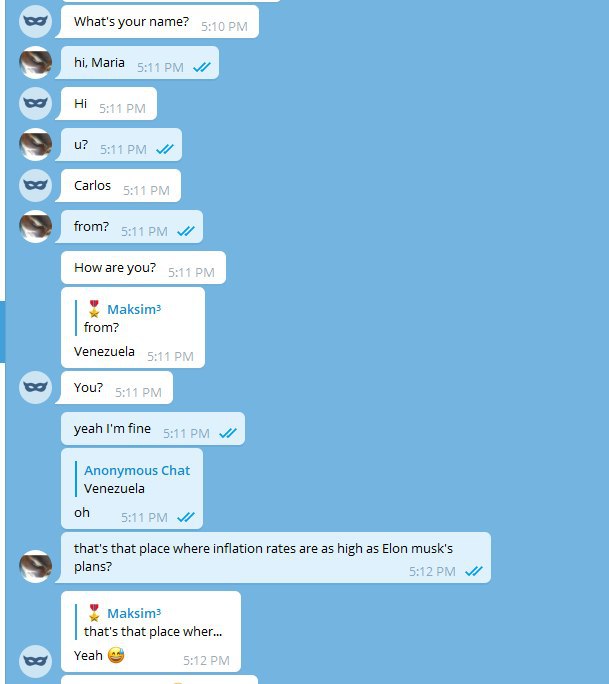The width and height of the screenshot is (609, 684).
Task: Open the quoted "Anonymous Chat" reply above "oh"
Action: coord(133,479)
